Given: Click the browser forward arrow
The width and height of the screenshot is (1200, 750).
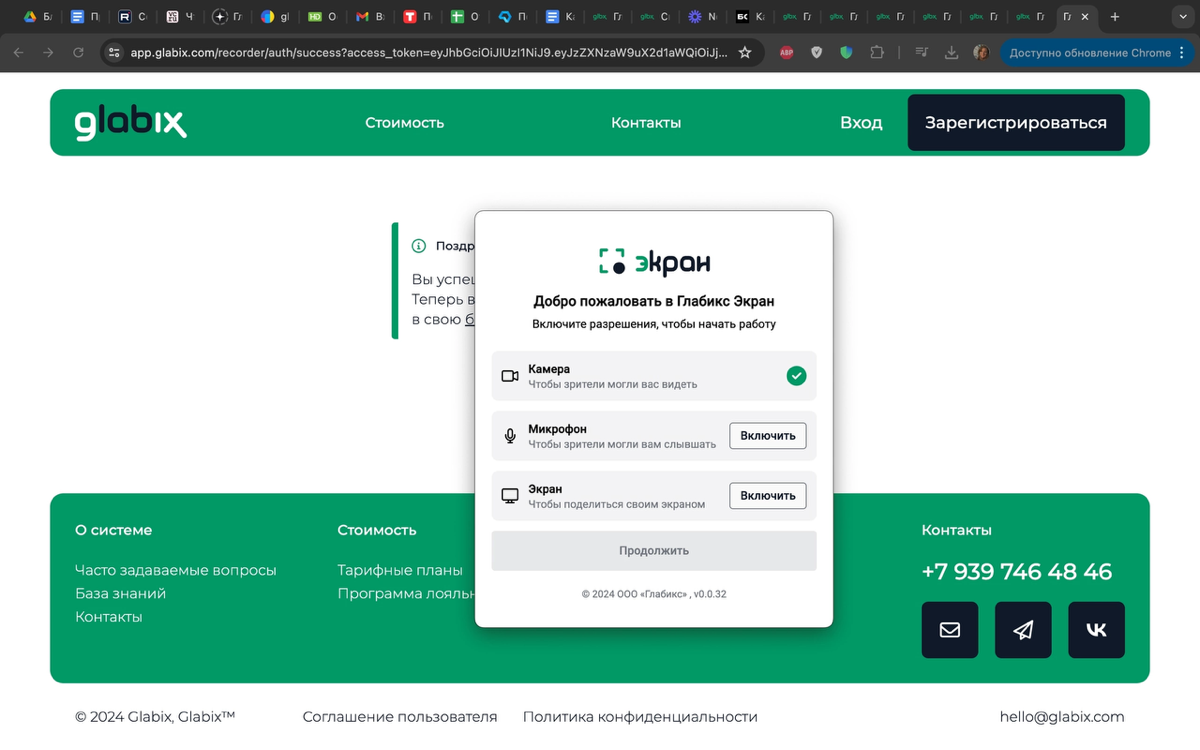Looking at the screenshot, I should pyautogui.click(x=48, y=53).
